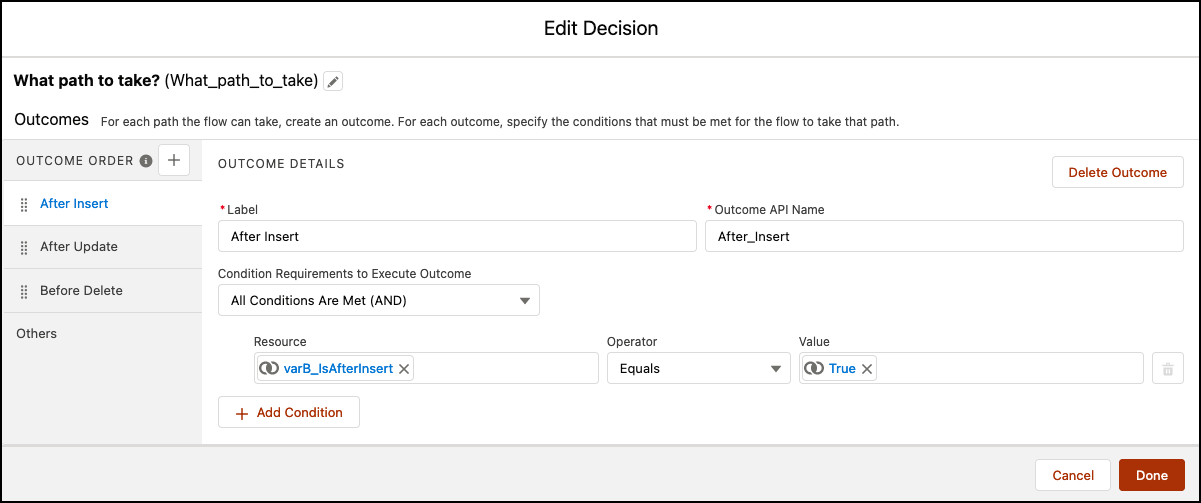Click the Delete Outcome button

[1117, 172]
